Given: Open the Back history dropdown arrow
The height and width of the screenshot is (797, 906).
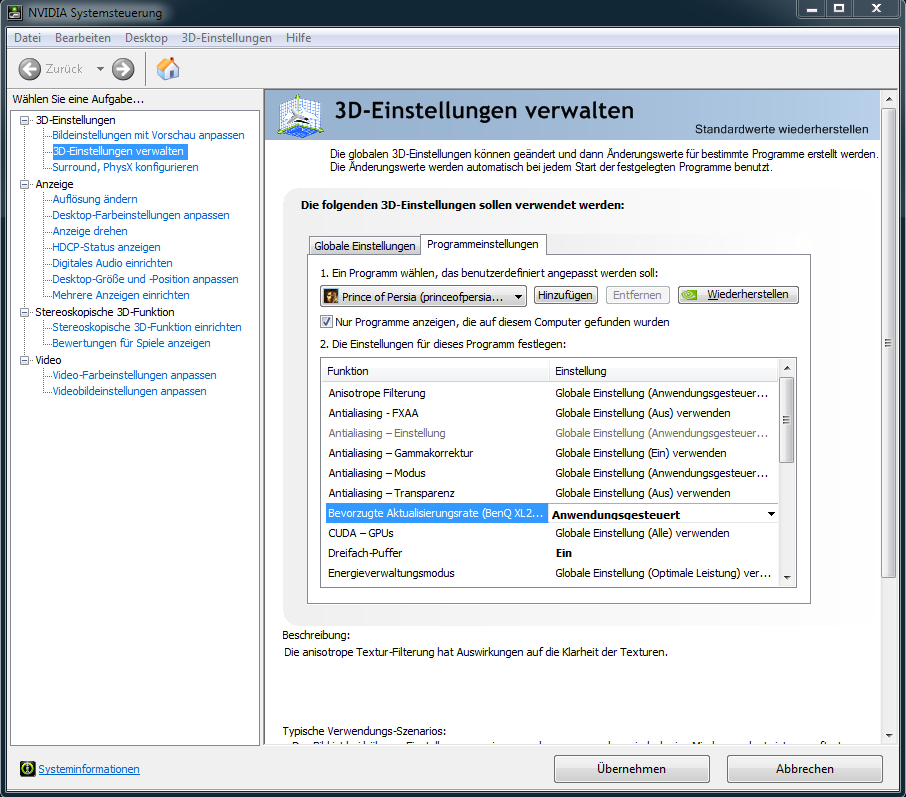Looking at the screenshot, I should 100,69.
